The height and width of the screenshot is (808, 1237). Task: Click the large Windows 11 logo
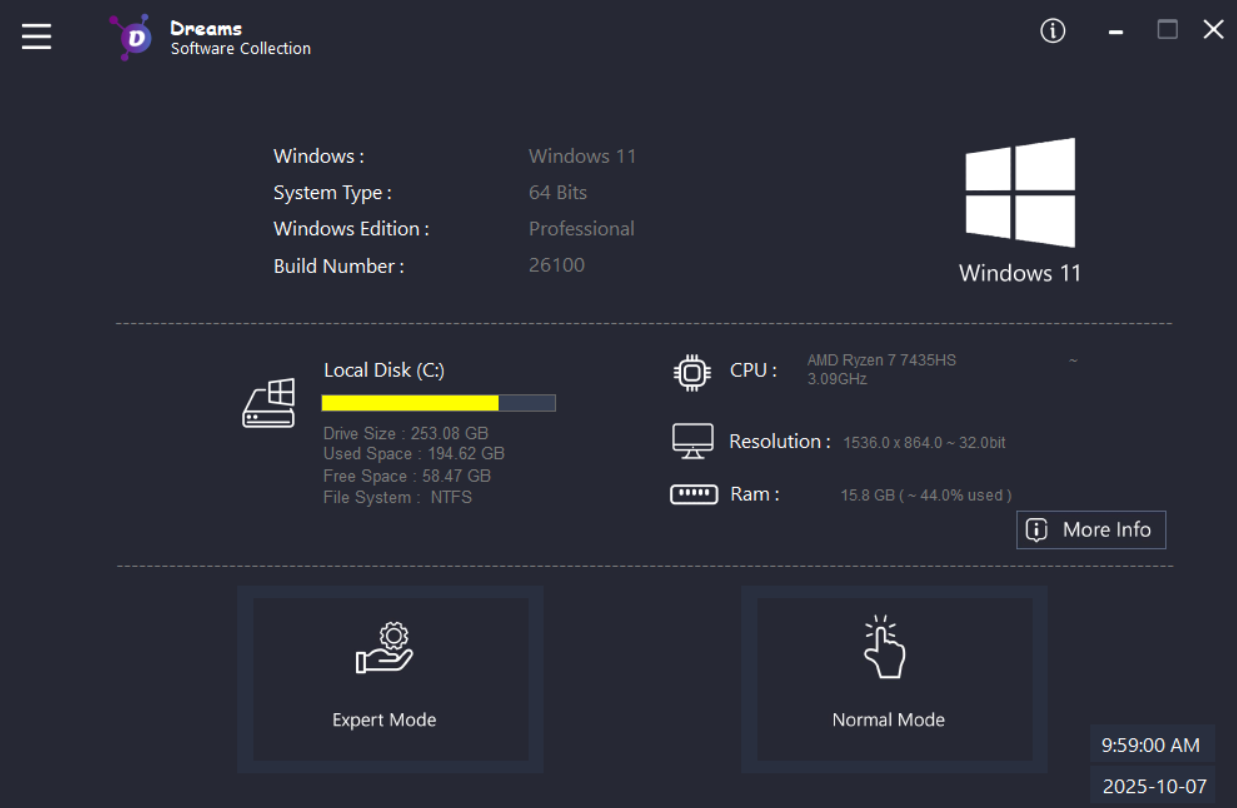tap(1020, 193)
